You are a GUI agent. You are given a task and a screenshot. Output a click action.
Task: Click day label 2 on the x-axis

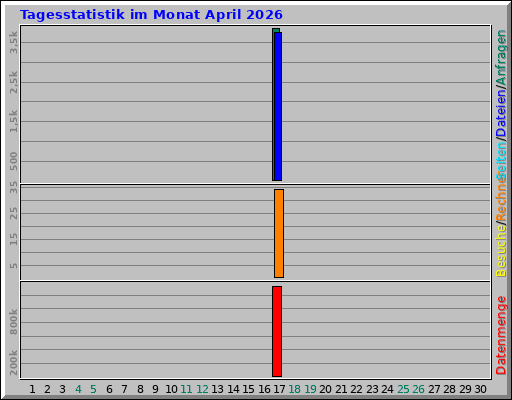coord(47,389)
